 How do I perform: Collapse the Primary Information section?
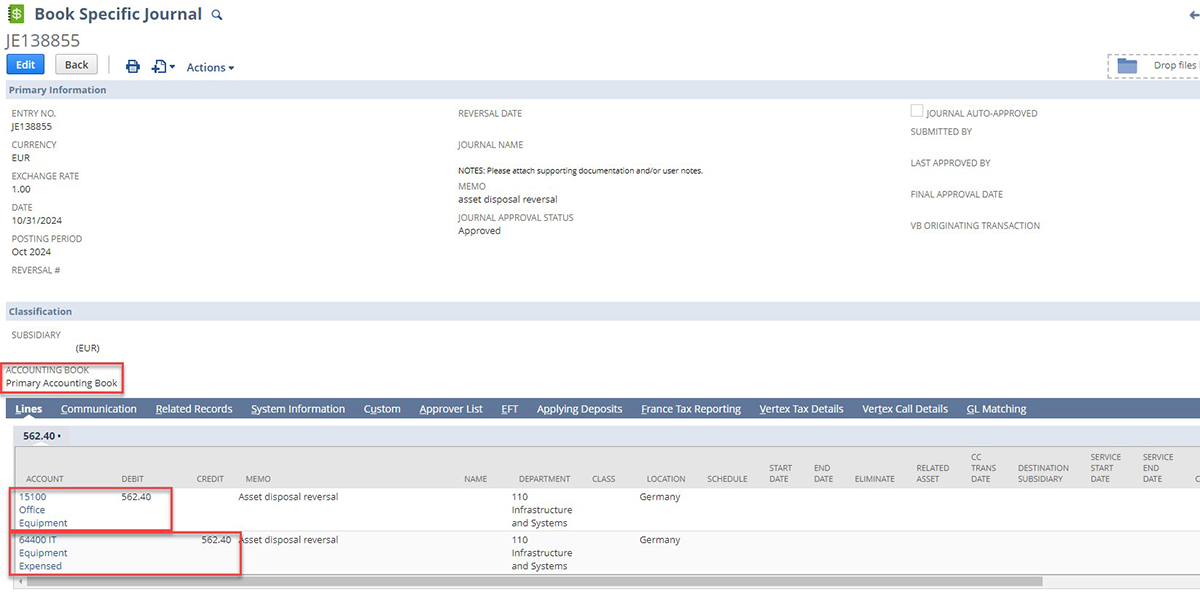coord(58,90)
